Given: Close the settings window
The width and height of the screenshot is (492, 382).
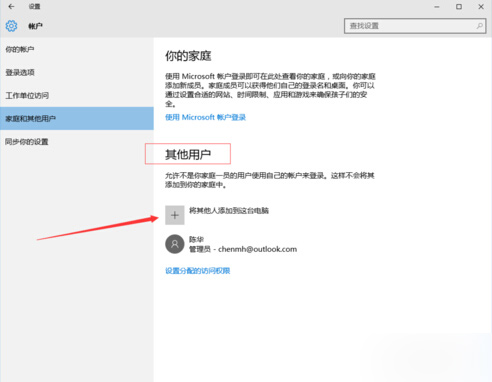Looking at the screenshot, I should [481, 7].
